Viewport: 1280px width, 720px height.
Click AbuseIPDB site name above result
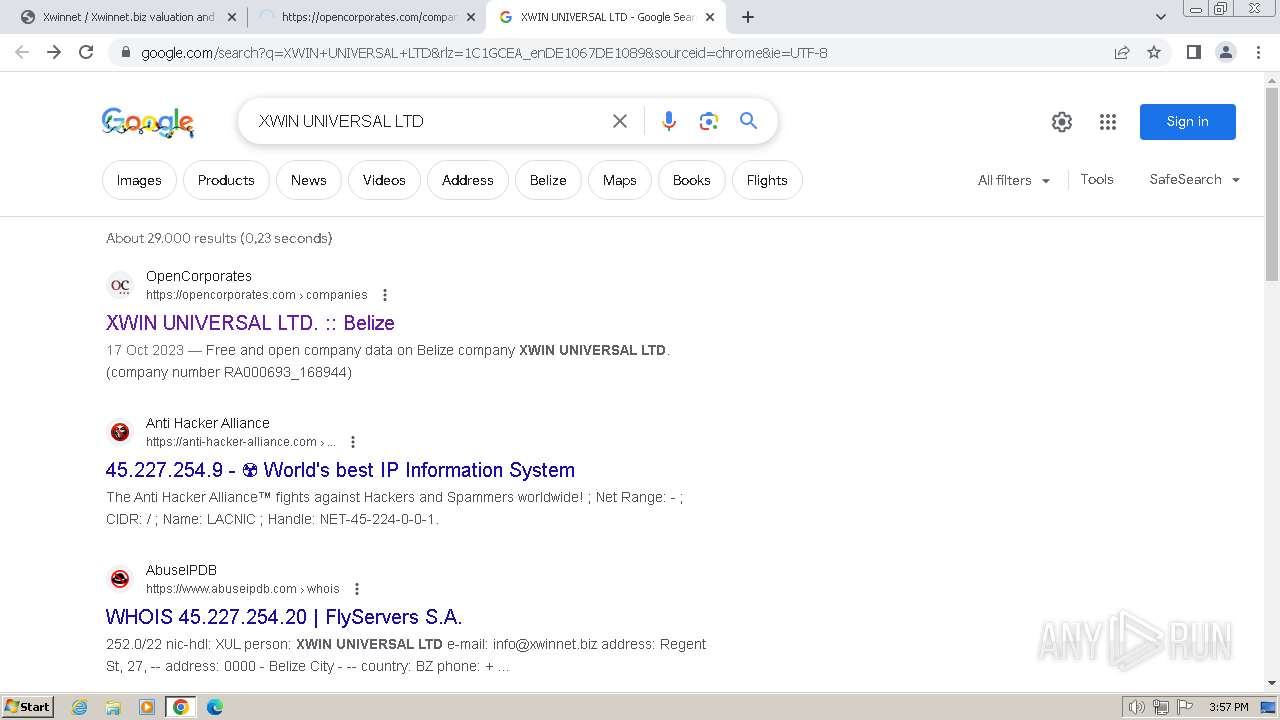tap(181, 570)
